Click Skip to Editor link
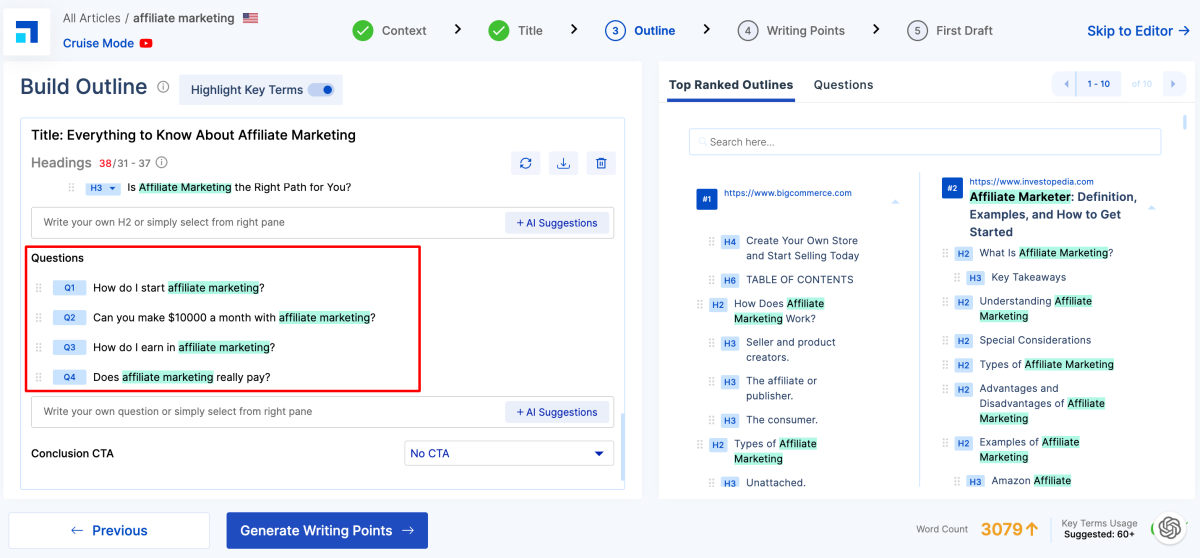This screenshot has width=1200, height=558. (1138, 31)
